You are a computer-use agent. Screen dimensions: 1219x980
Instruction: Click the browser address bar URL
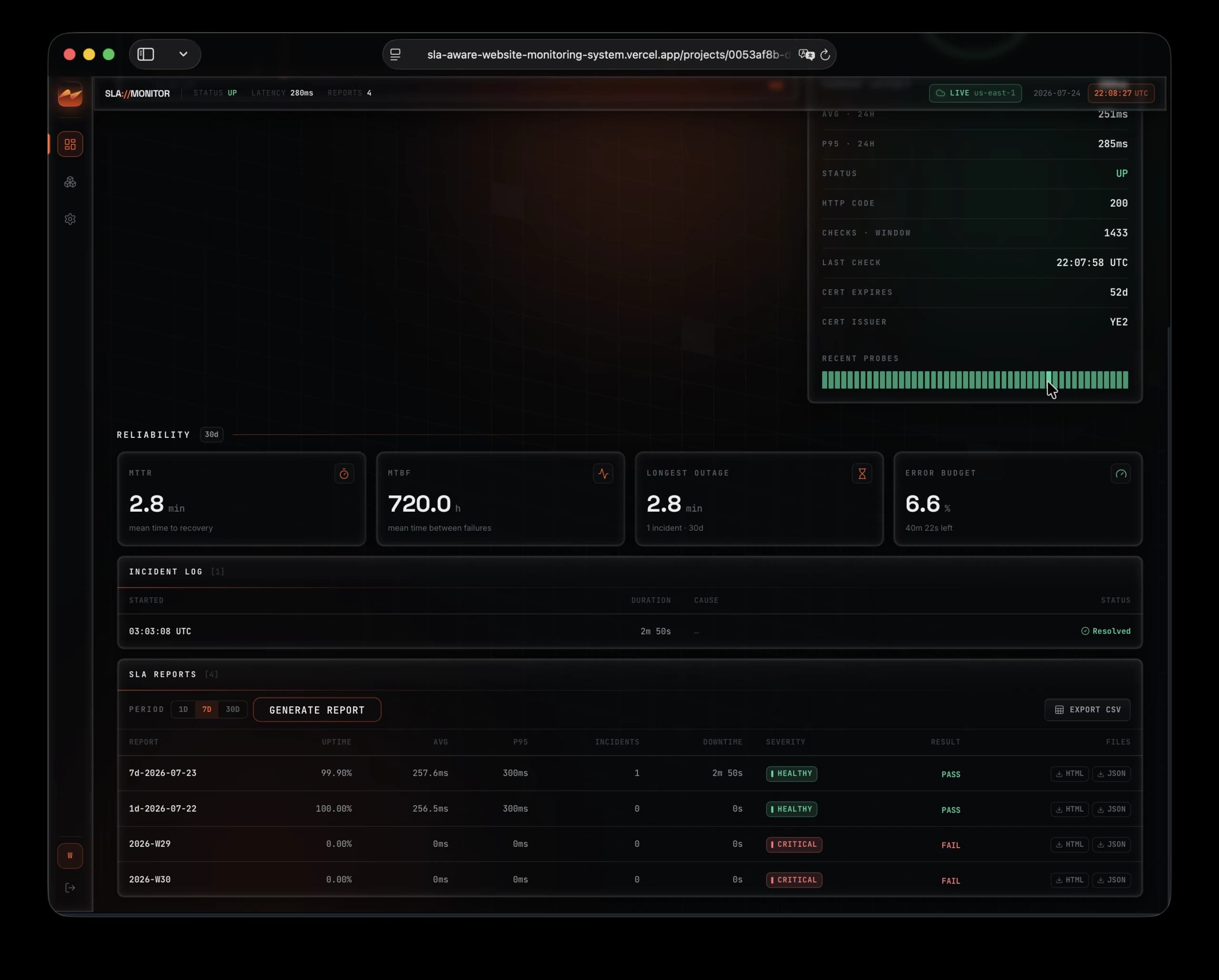tap(609, 55)
